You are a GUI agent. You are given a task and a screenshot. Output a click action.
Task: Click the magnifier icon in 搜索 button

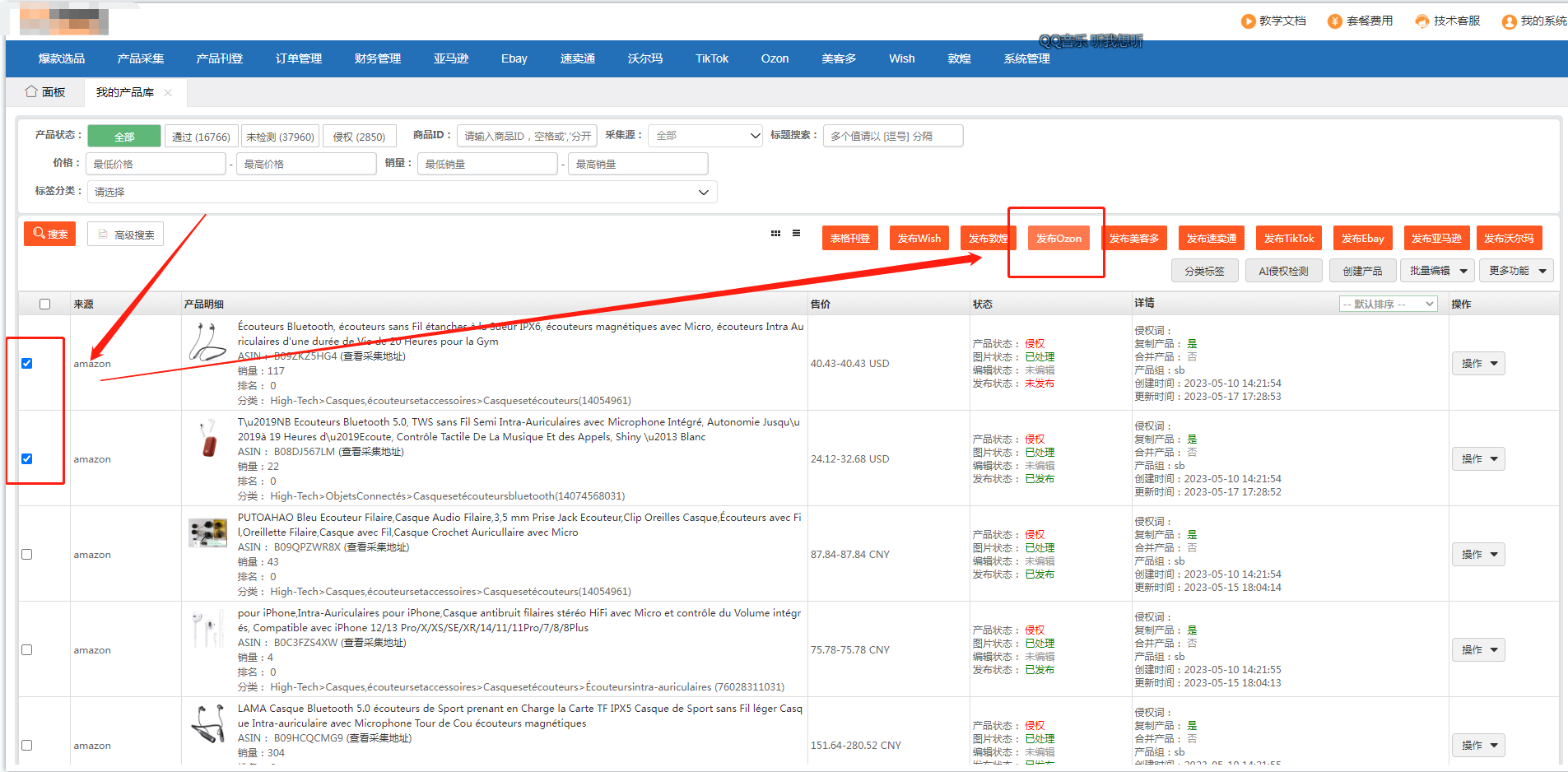coord(39,234)
